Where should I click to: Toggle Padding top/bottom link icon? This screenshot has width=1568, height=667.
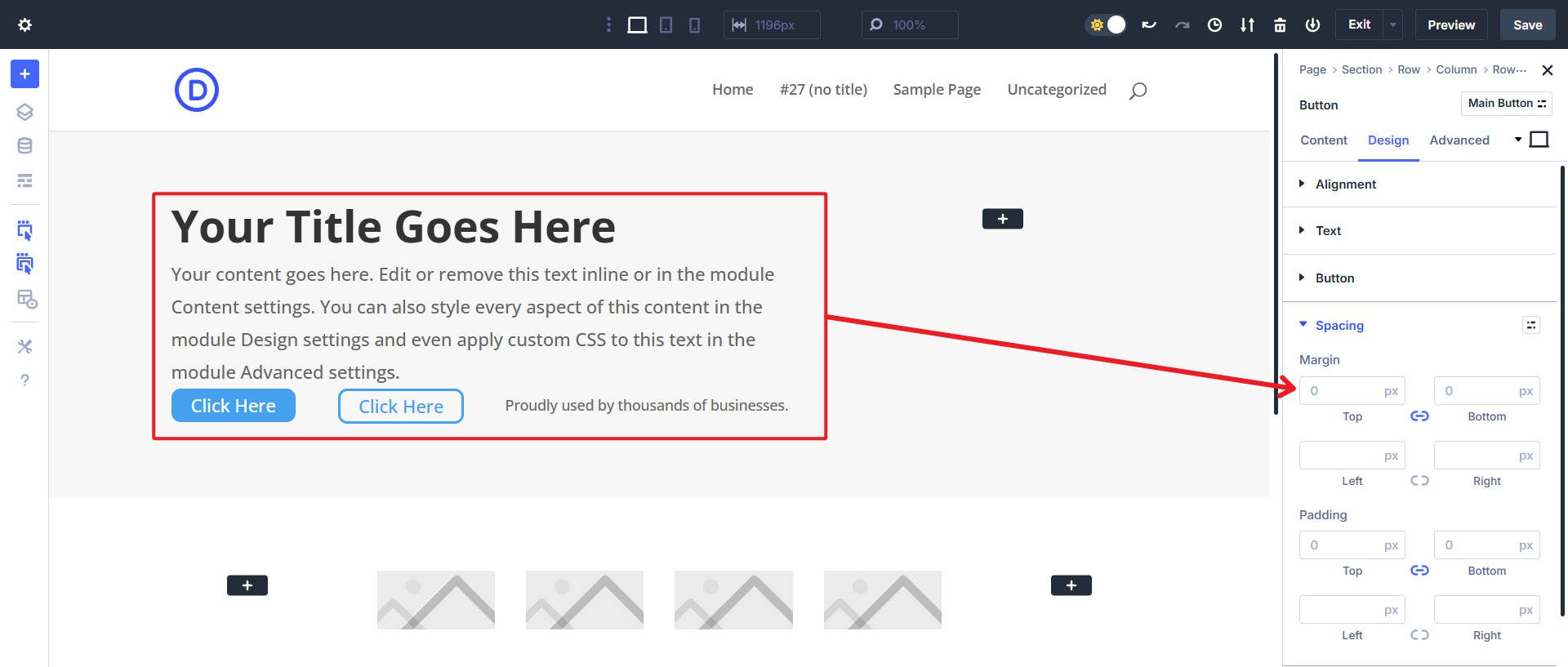(1419, 571)
